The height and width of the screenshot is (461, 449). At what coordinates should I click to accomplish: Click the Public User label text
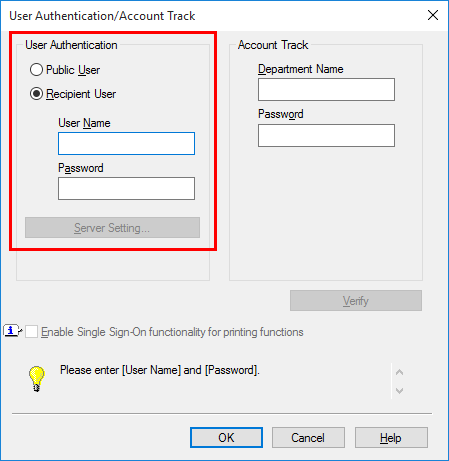pos(73,70)
